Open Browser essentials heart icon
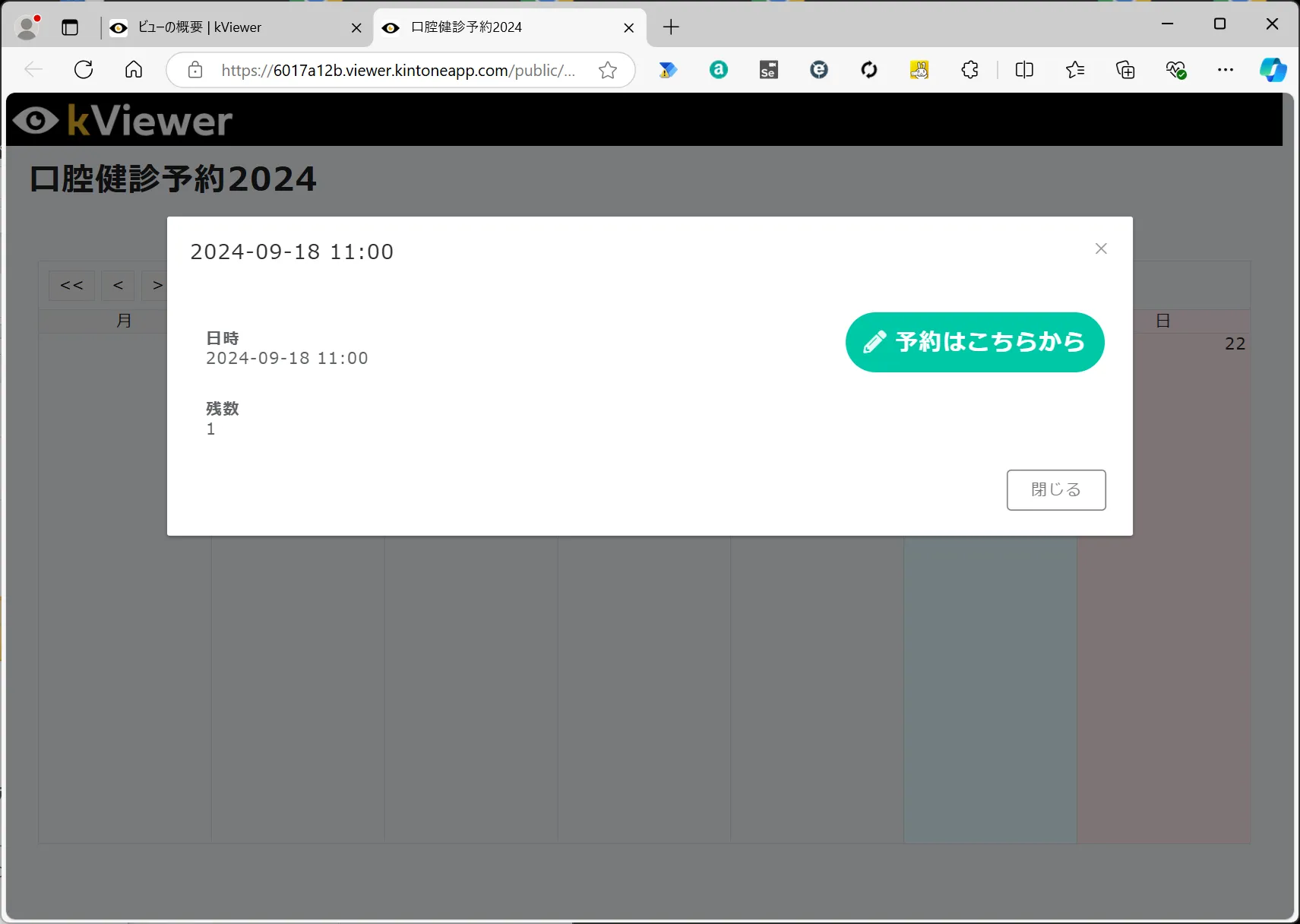 tap(1175, 70)
